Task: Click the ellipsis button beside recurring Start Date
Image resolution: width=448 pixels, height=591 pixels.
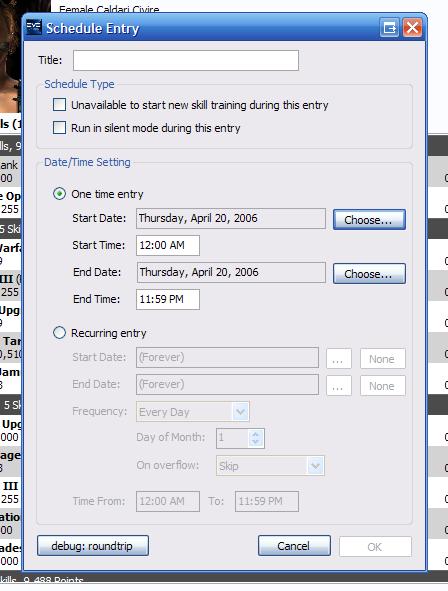Action: click(x=339, y=358)
